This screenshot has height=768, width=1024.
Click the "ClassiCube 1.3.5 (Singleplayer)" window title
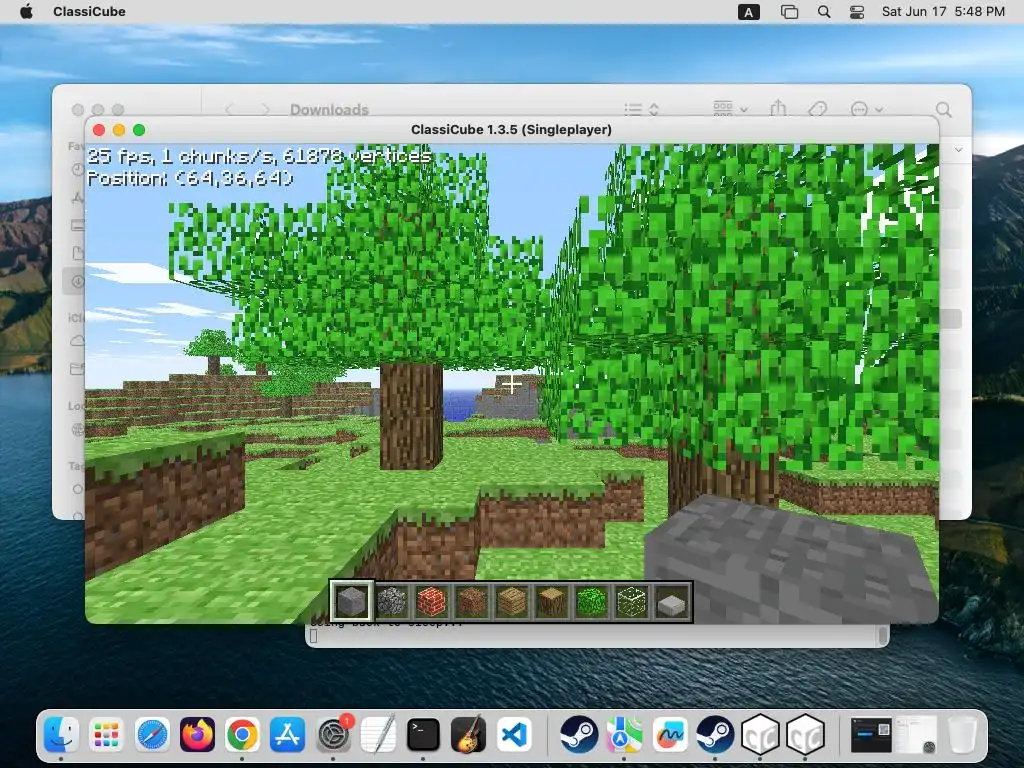(511, 129)
